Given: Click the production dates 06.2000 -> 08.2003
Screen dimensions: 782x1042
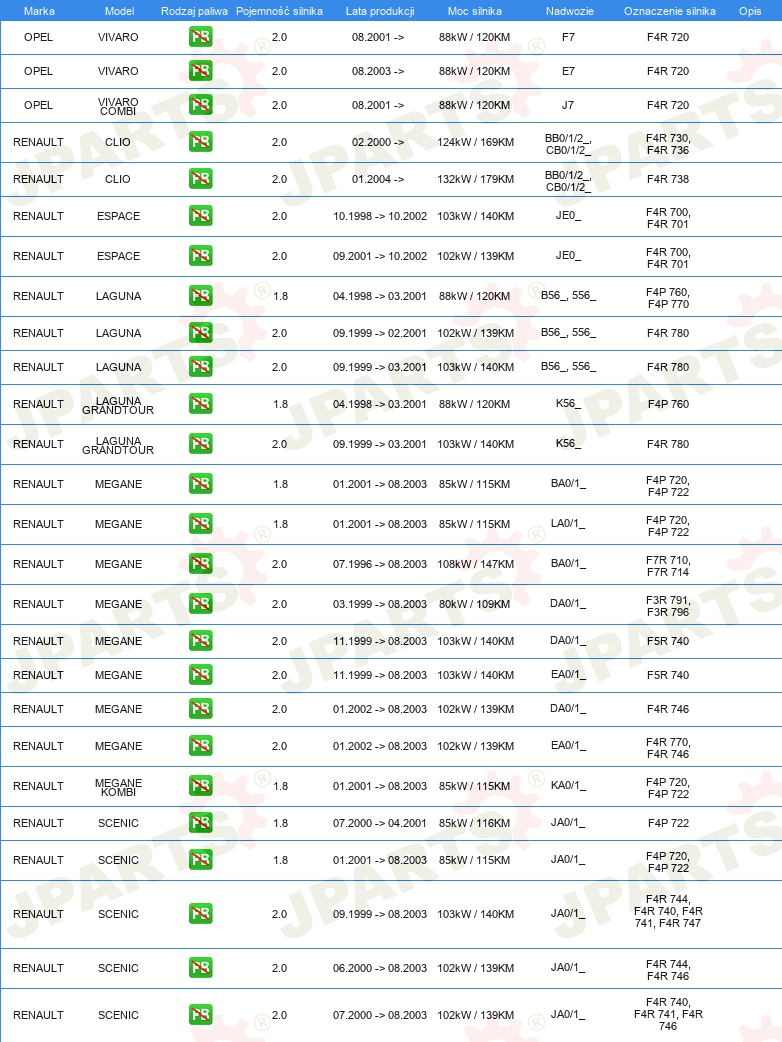Looking at the screenshot, I should [380, 968].
